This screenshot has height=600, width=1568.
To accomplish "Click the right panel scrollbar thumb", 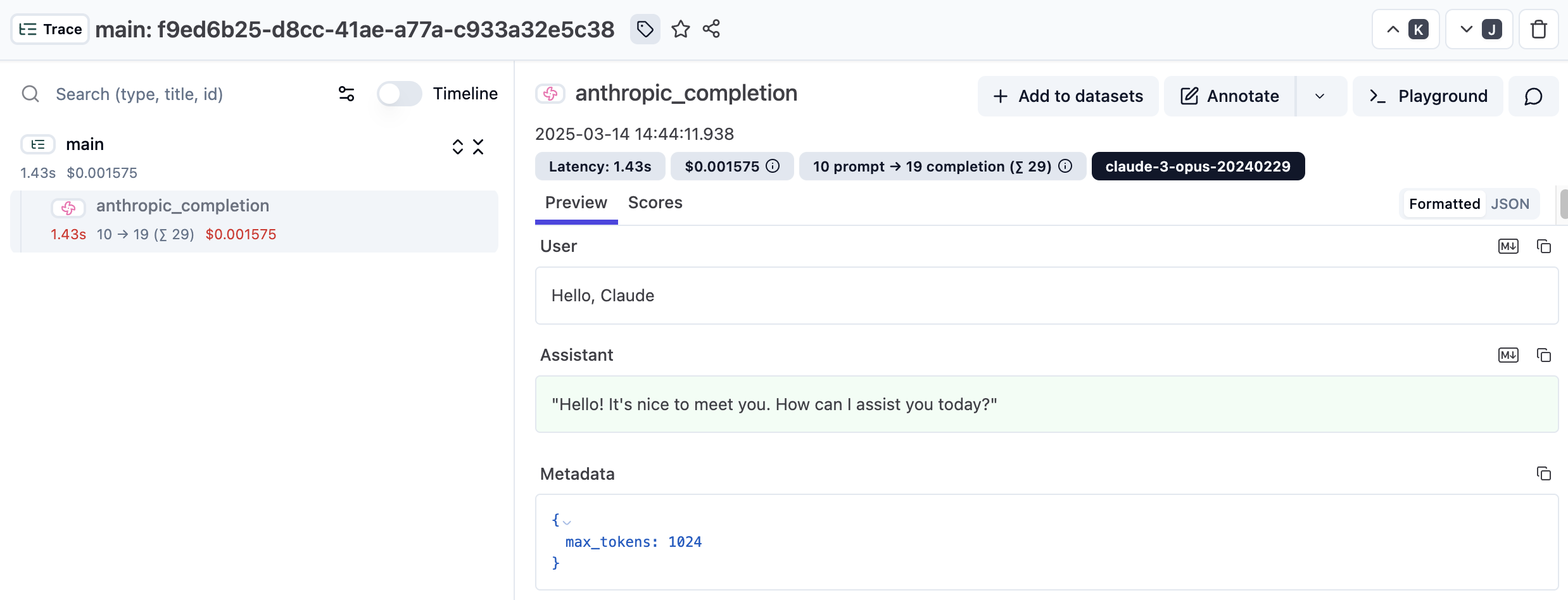I will pos(1564,204).
